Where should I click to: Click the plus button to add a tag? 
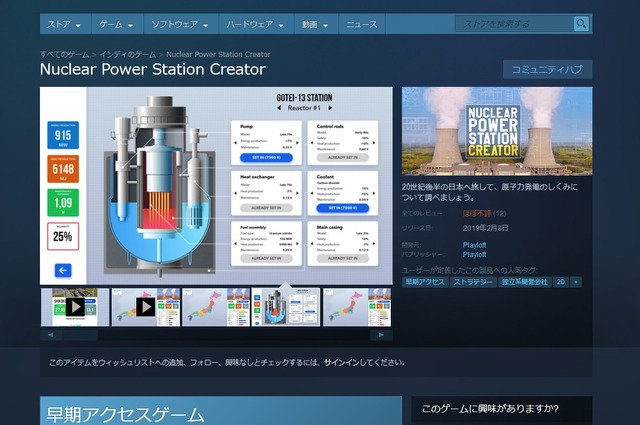(576, 282)
